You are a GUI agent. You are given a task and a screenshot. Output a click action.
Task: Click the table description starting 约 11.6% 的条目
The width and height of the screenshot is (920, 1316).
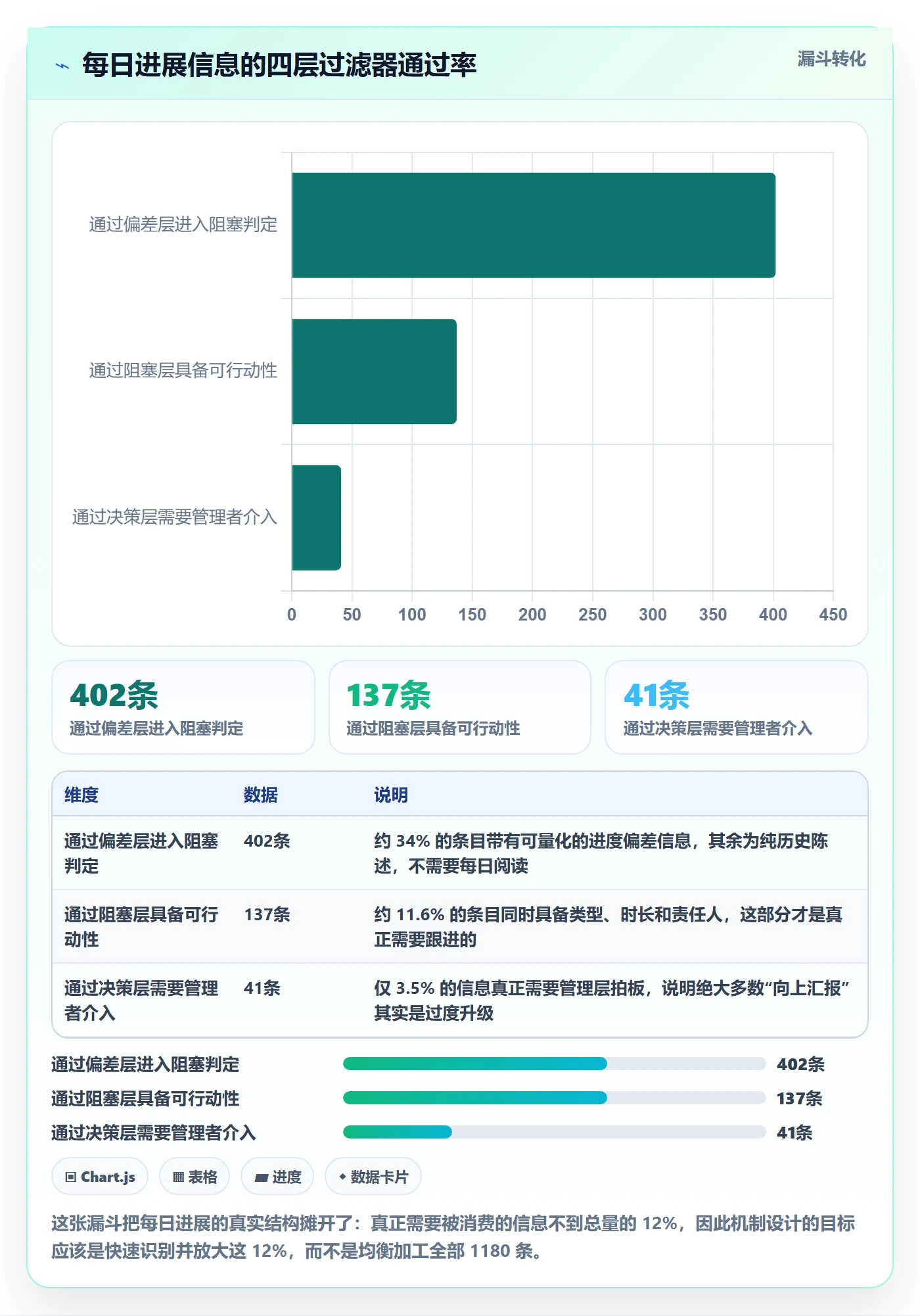coord(609,927)
